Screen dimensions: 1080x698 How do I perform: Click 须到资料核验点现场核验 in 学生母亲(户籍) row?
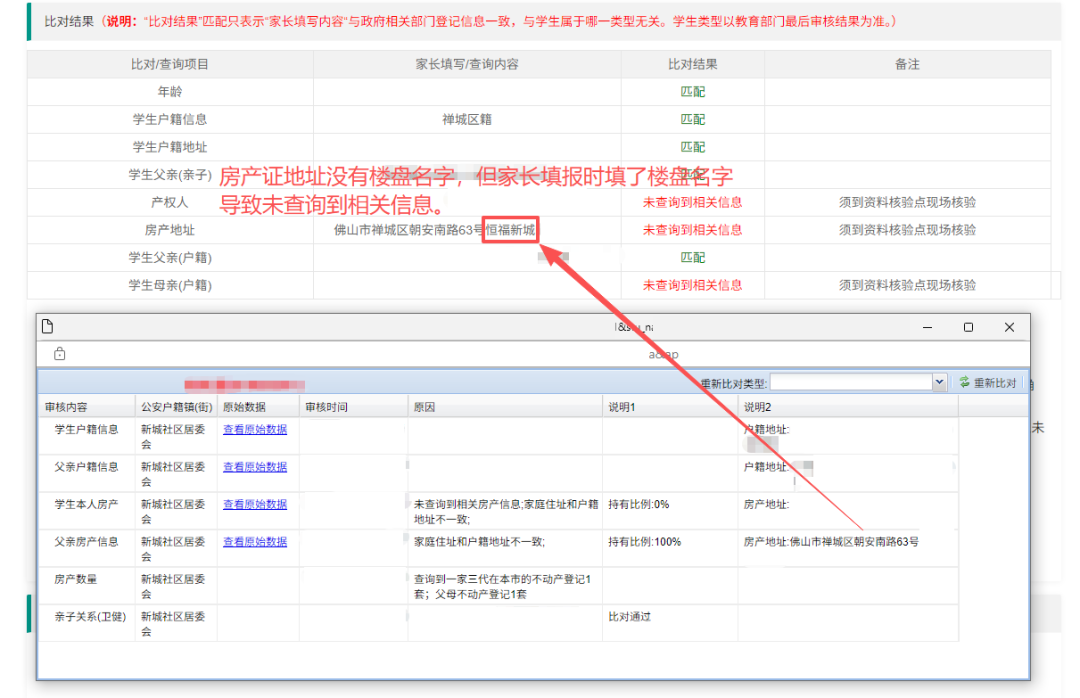click(907, 285)
